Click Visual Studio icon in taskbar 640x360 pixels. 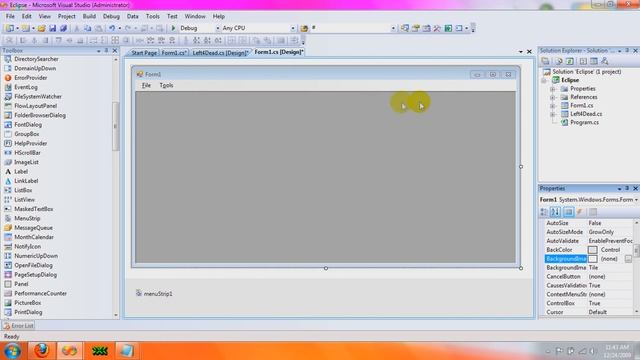[69, 351]
